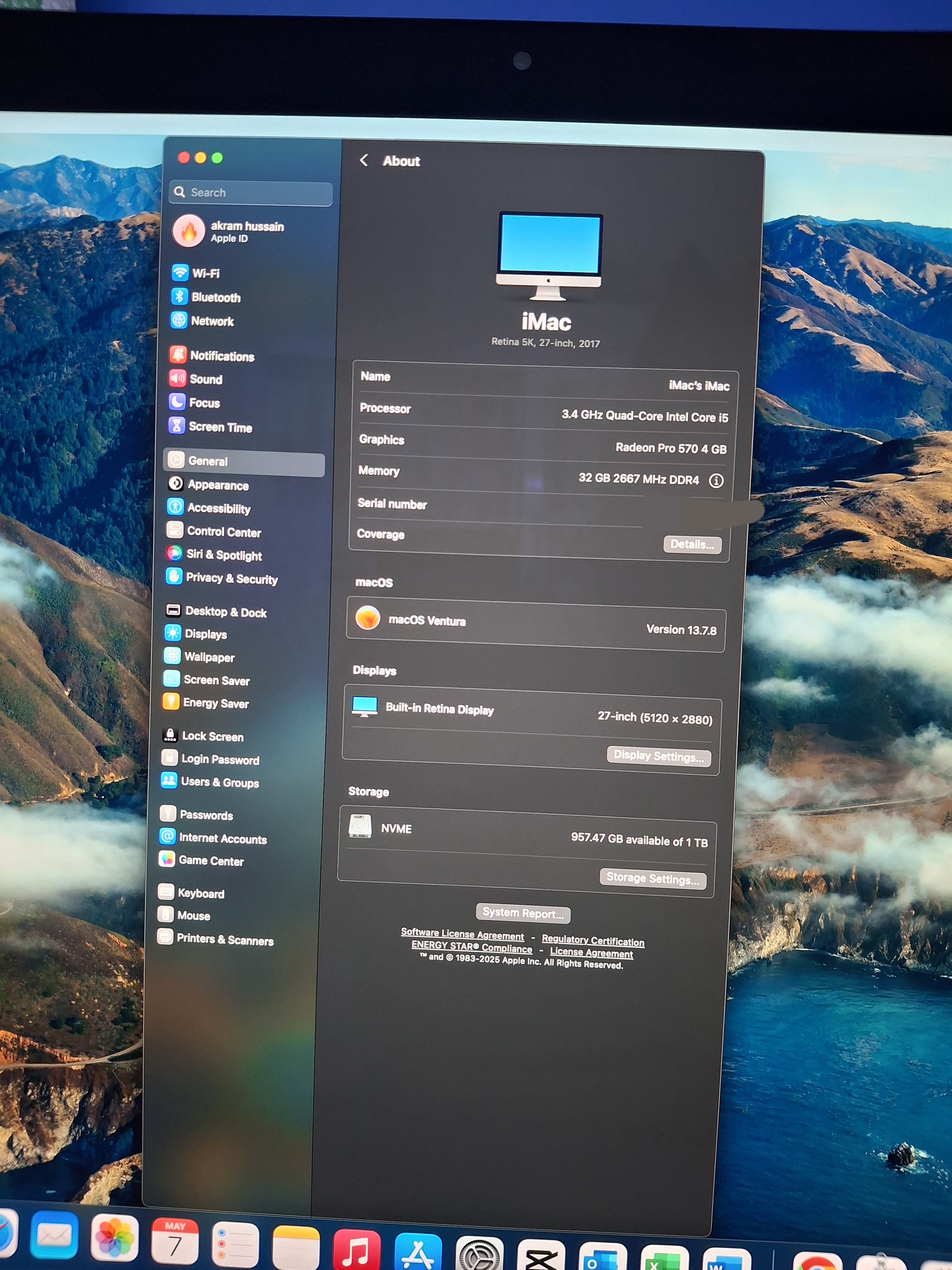952x1270 pixels.
Task: Open the License Agreement link next to ENERGY STAR Compliance
Action: point(591,953)
